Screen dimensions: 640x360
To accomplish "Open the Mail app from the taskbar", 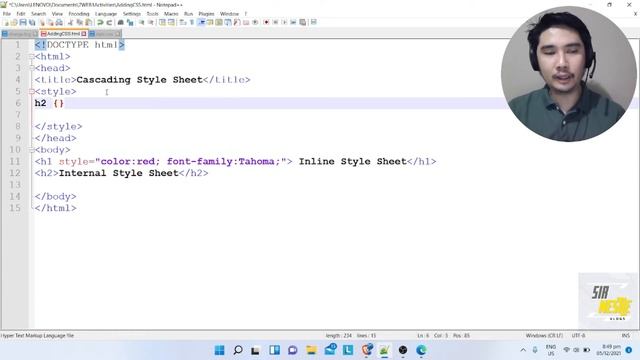I will pyautogui.click(x=330, y=350).
